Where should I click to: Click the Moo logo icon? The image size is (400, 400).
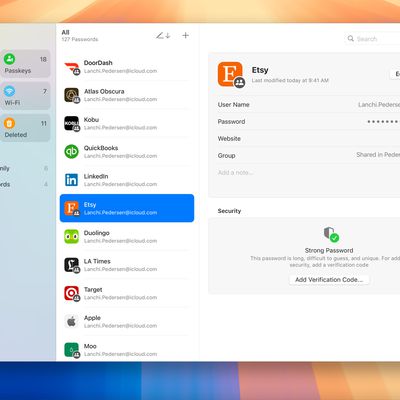pyautogui.click(x=72, y=350)
